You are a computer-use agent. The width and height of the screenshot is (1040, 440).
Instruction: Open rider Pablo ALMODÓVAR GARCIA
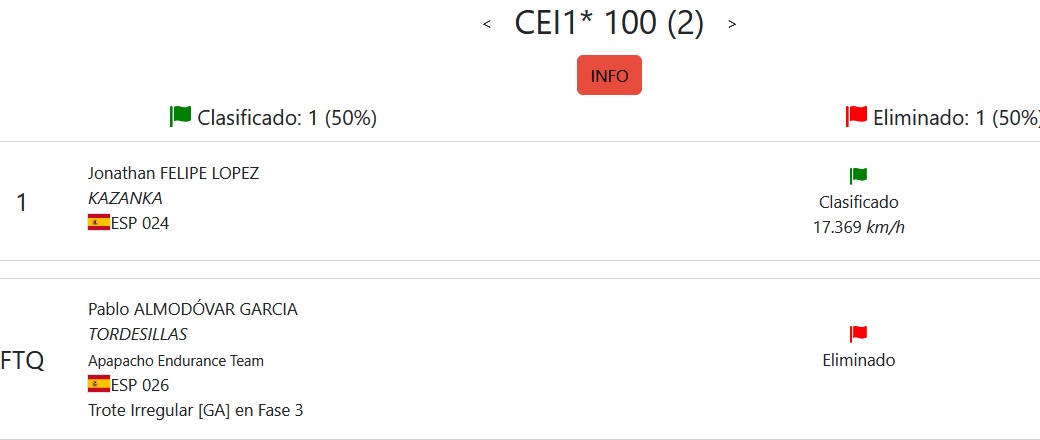coord(192,309)
